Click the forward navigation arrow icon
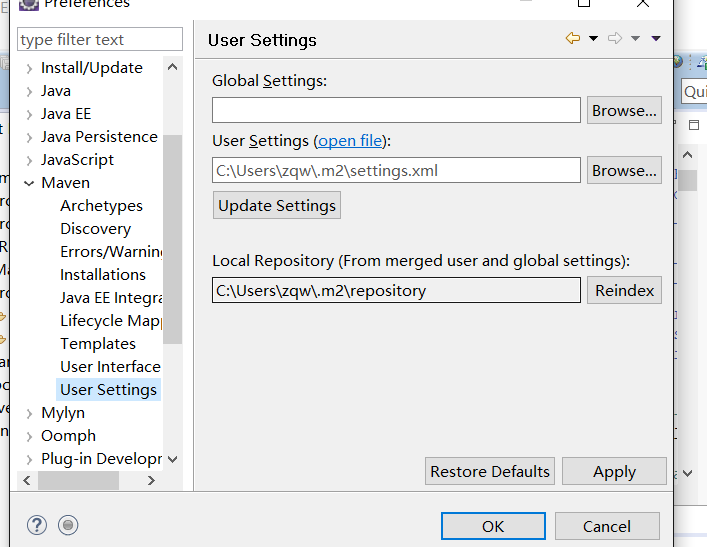This screenshot has height=547, width=707. point(615,39)
